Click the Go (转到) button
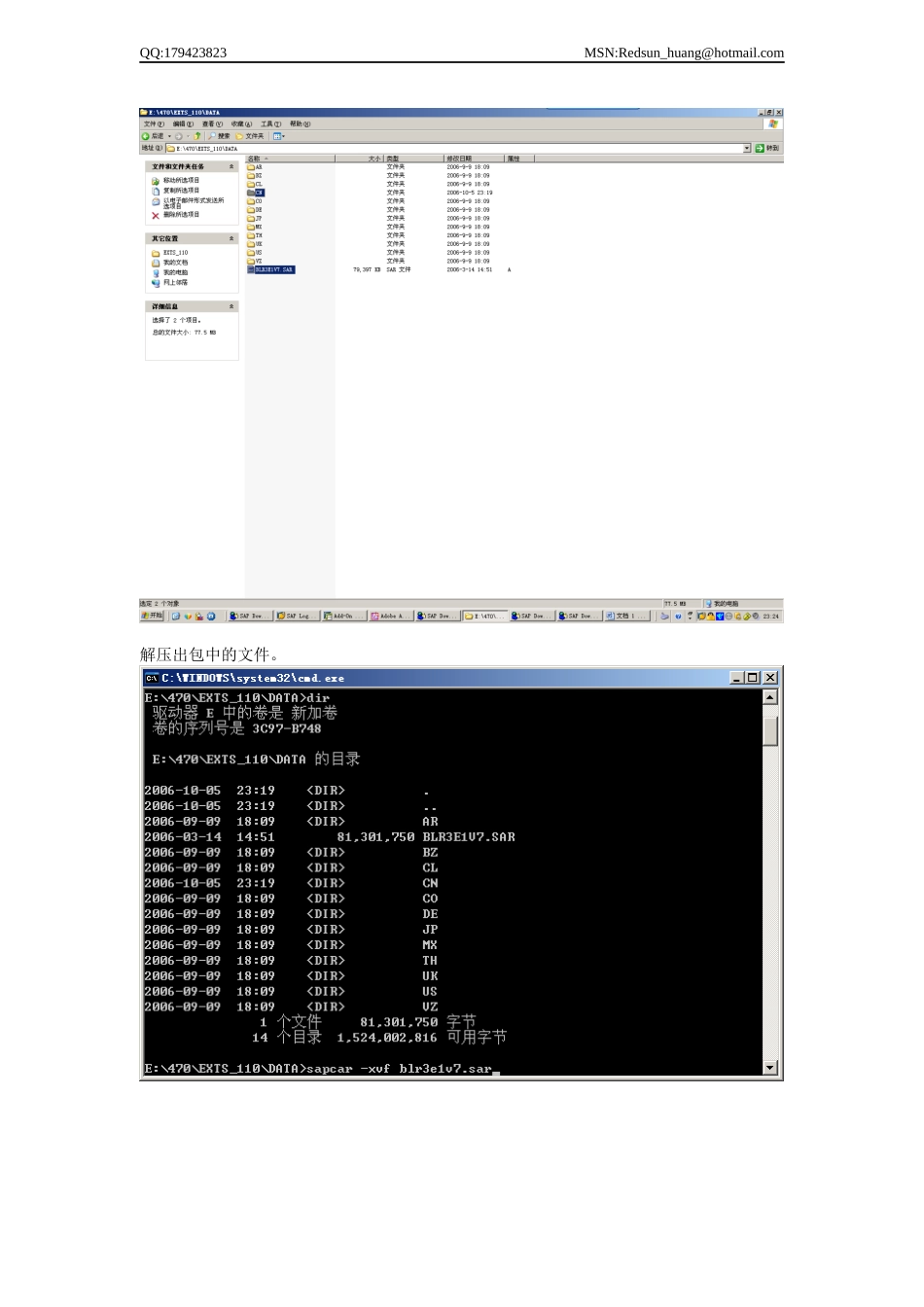 click(x=767, y=148)
